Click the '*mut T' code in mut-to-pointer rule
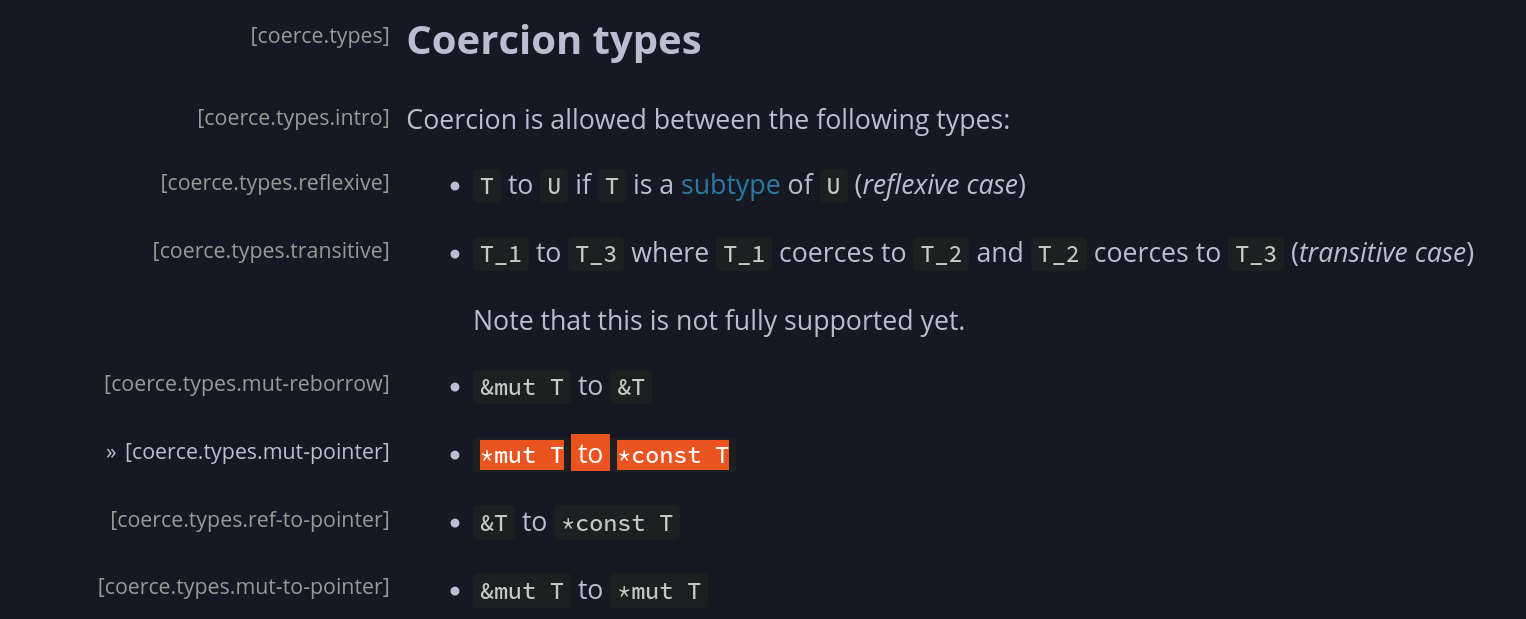 pyautogui.click(x=659, y=591)
